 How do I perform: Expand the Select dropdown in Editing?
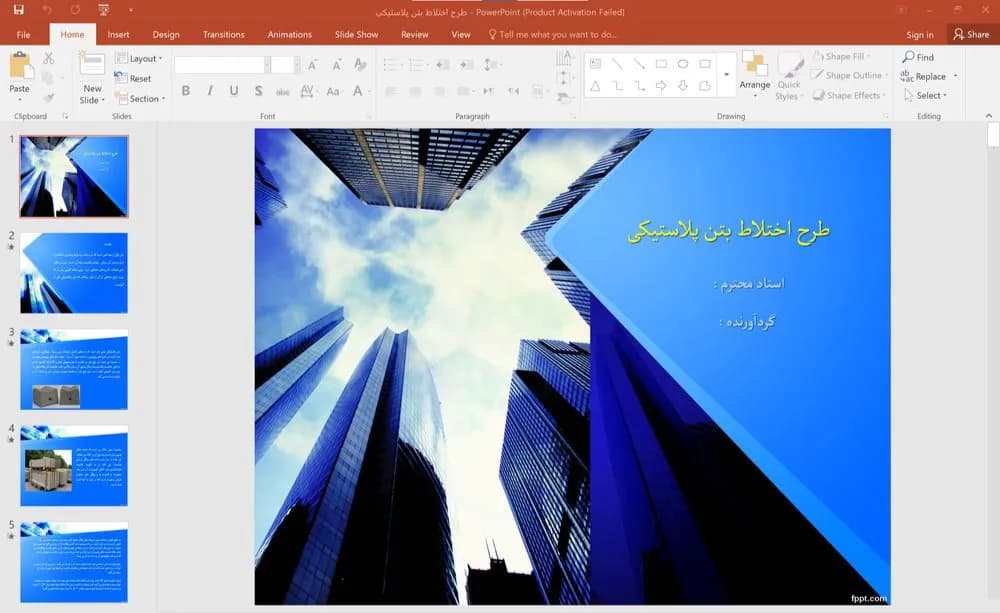(926, 95)
